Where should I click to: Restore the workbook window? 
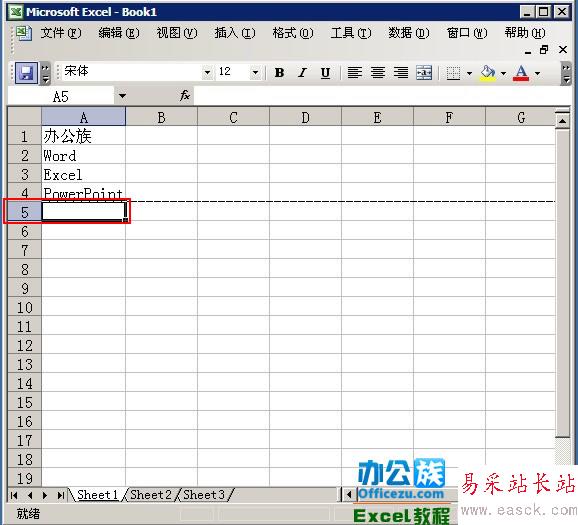(x=544, y=50)
